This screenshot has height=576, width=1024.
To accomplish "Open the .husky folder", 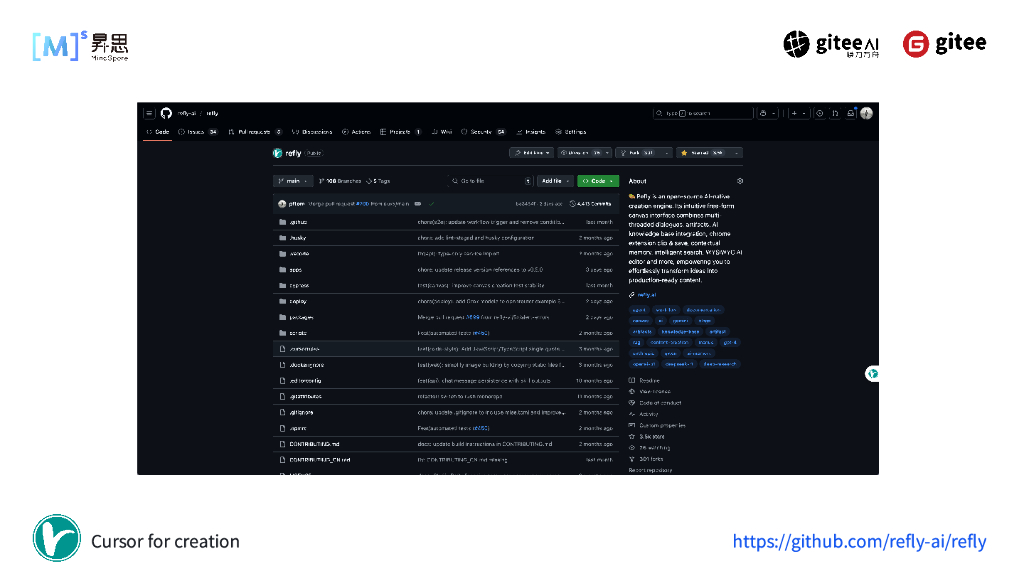I will click(x=298, y=238).
